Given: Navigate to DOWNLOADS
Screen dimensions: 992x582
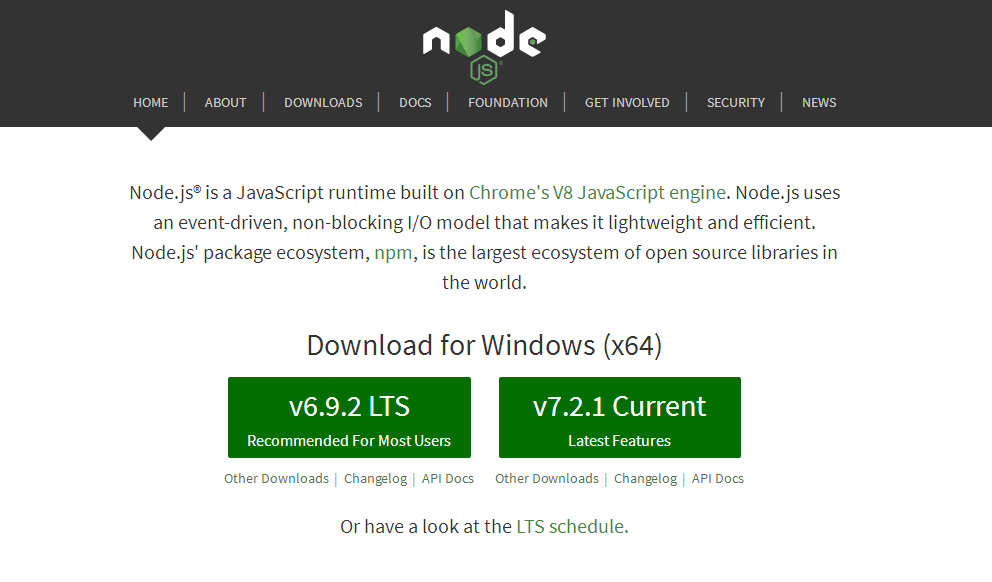Looking at the screenshot, I should coord(322,102).
